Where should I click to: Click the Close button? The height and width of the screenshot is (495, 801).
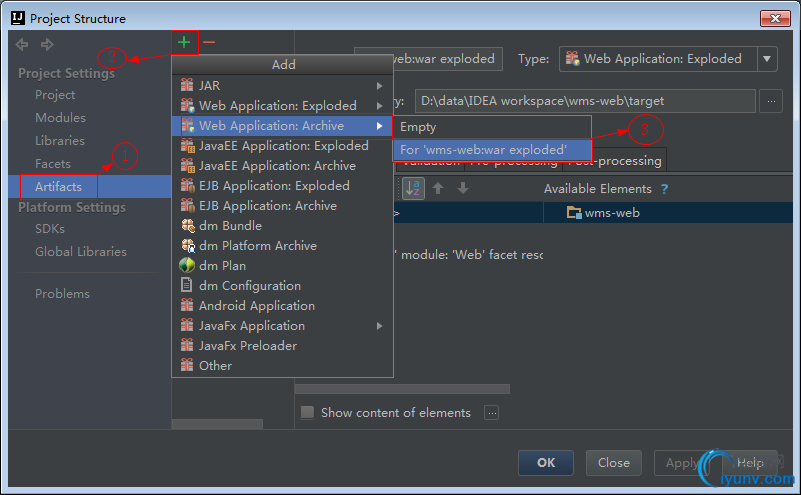click(x=614, y=463)
